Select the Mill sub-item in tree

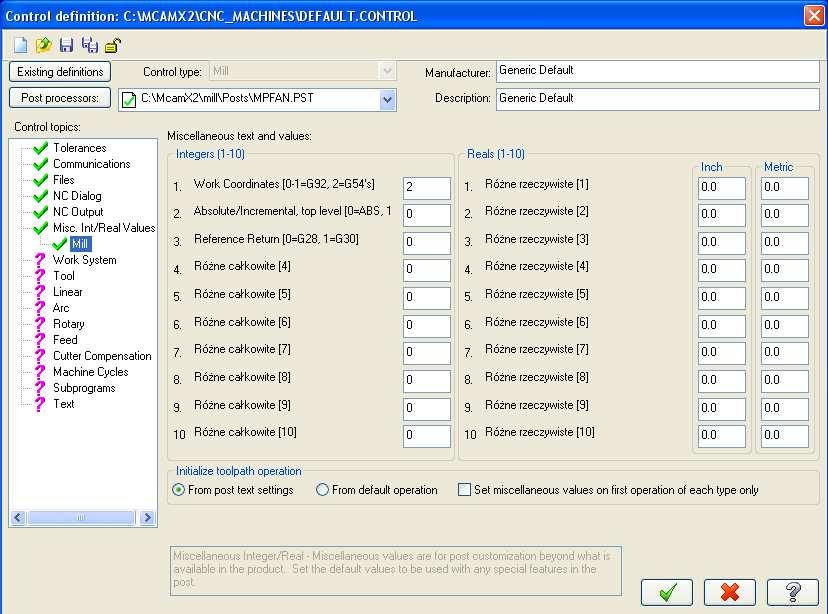pos(80,244)
